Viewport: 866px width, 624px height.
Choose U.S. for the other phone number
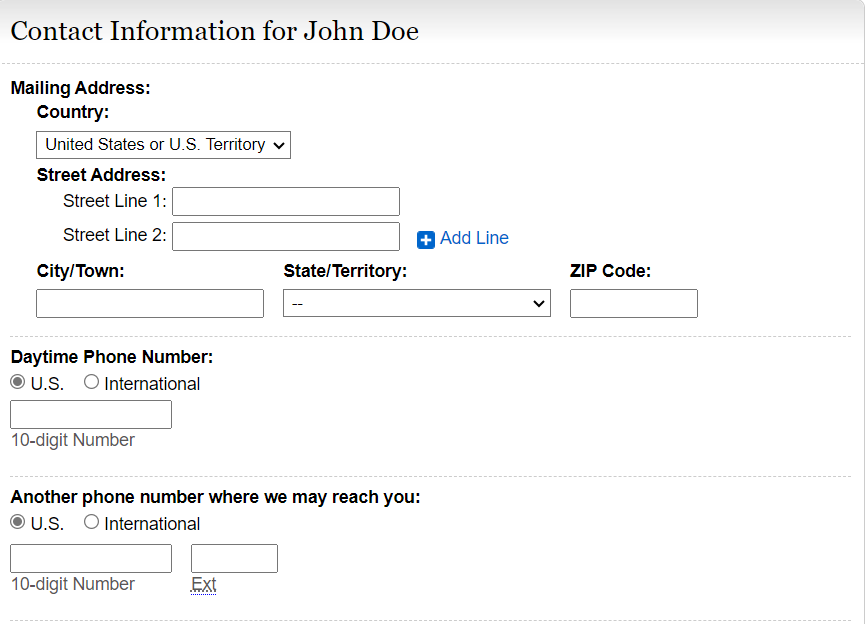(x=17, y=522)
